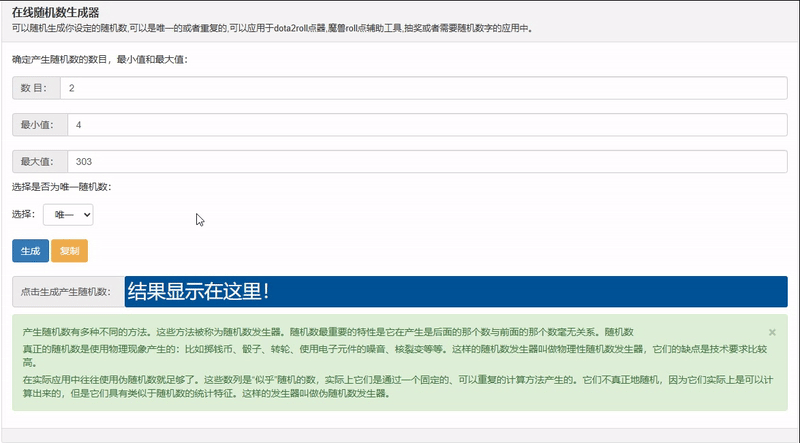
Task: Click the 选择 label next to dropdown
Action: [x=23, y=214]
